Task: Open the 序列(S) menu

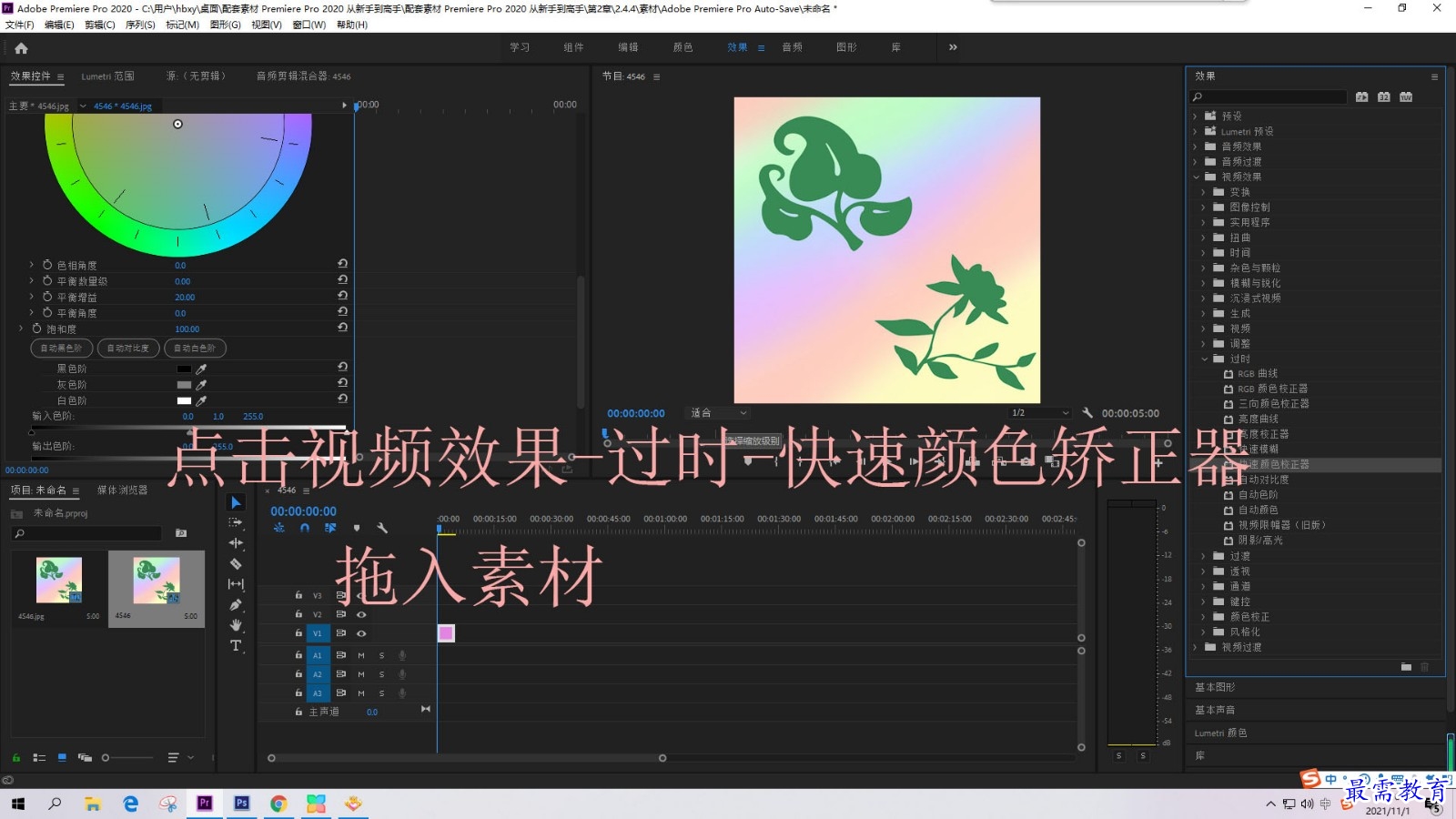Action: (x=140, y=25)
